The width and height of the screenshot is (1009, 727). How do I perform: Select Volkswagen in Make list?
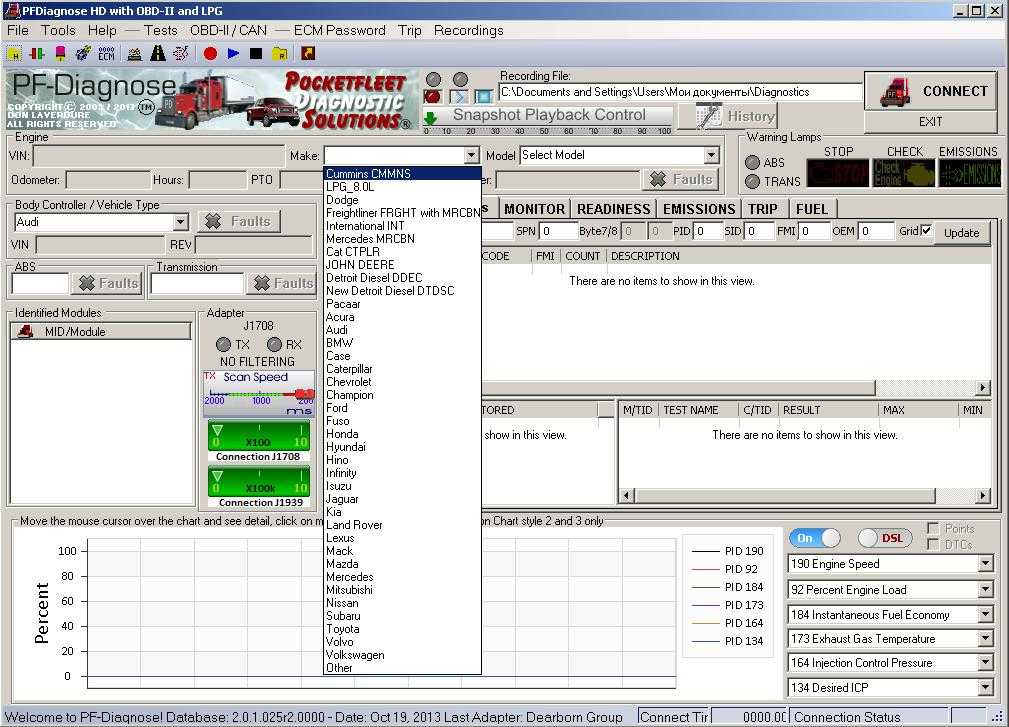pos(403,655)
